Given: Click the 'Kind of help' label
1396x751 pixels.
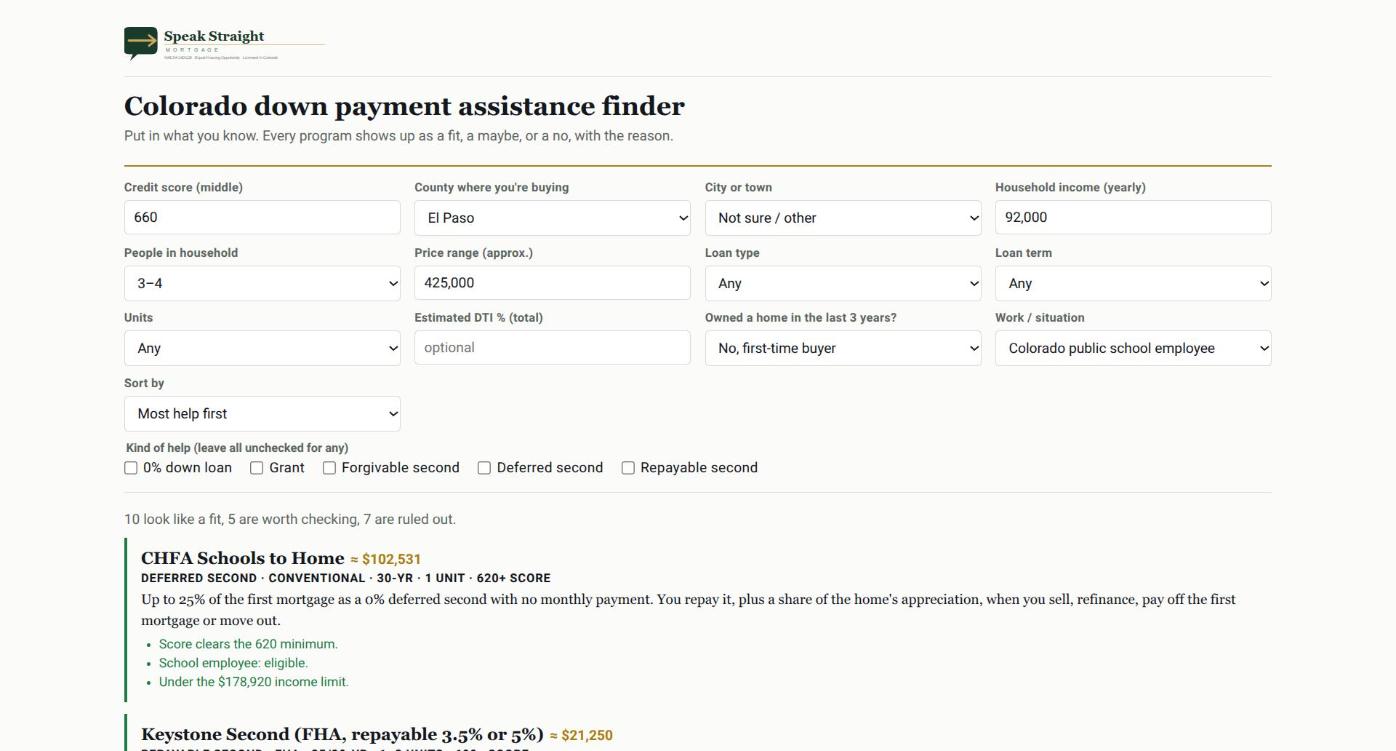Looking at the screenshot, I should (237, 448).
